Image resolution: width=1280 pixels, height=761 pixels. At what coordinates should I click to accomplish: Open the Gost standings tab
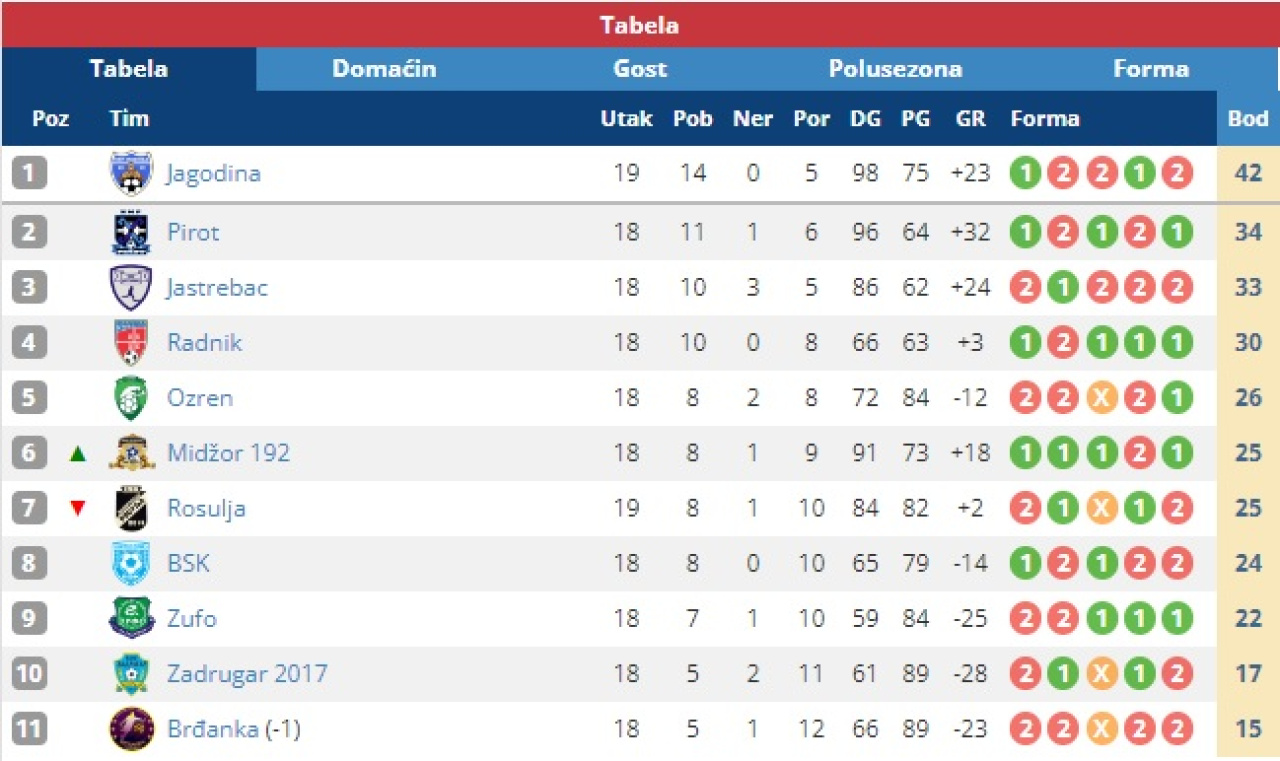640,69
